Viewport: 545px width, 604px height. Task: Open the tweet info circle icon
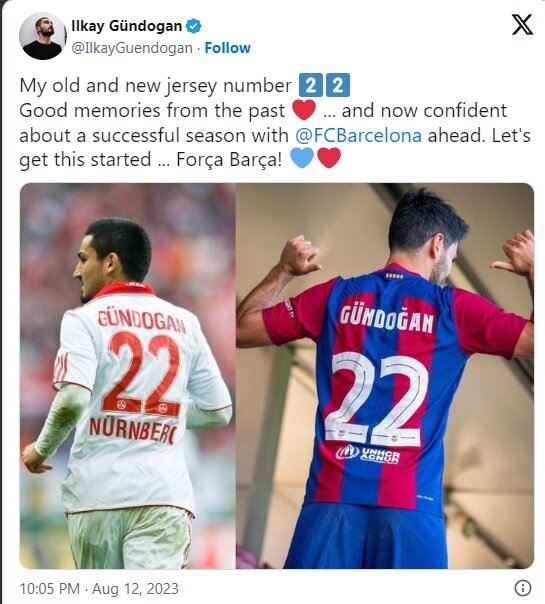coord(523,588)
